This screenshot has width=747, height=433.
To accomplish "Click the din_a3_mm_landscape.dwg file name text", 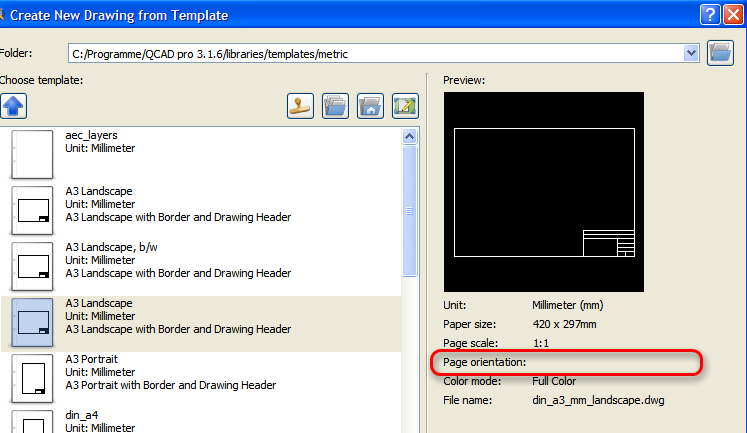I will coord(586,401).
